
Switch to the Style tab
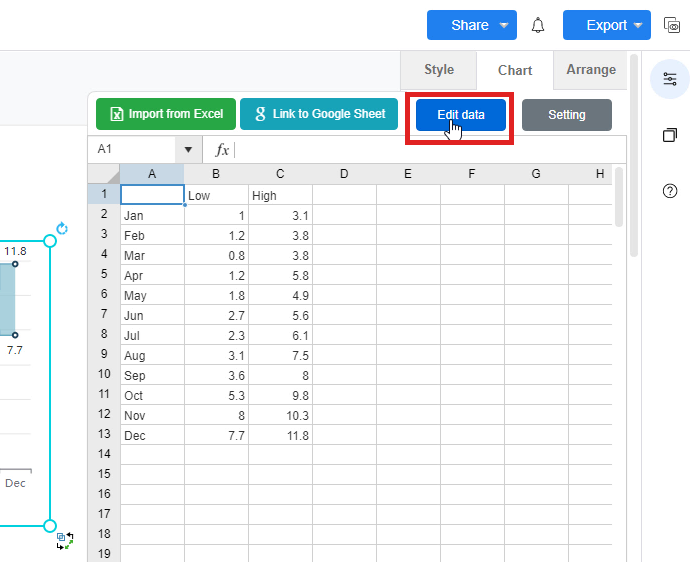(x=438, y=70)
